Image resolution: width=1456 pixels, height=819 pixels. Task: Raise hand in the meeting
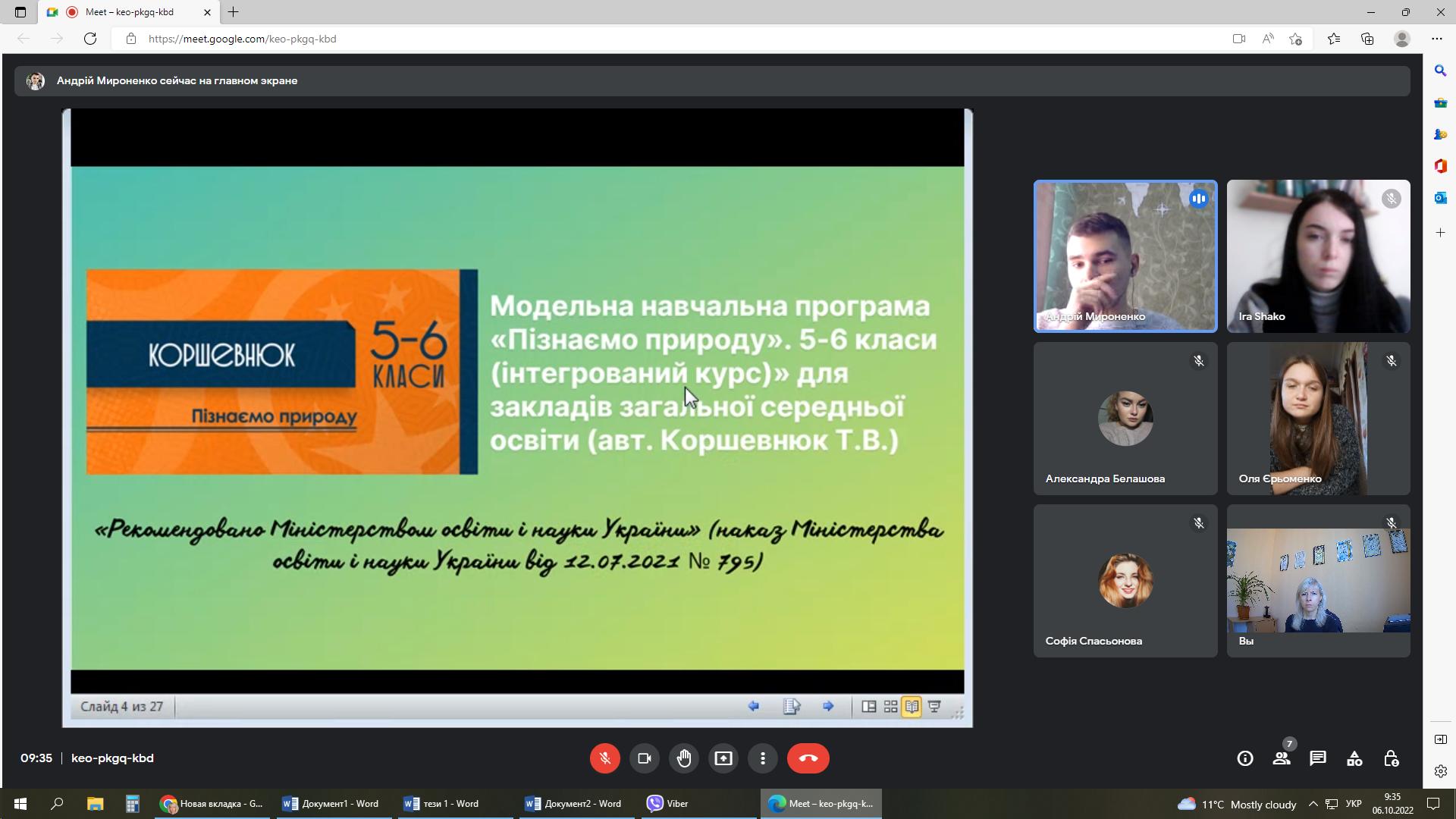click(x=684, y=758)
